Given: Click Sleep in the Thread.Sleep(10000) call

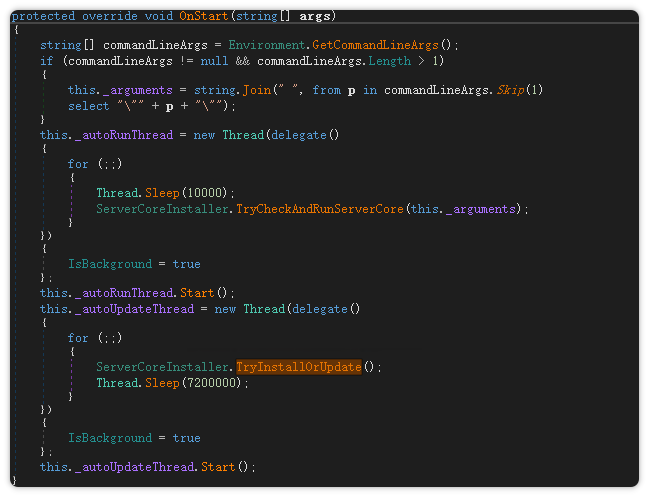Looking at the screenshot, I should pyautogui.click(x=160, y=193).
